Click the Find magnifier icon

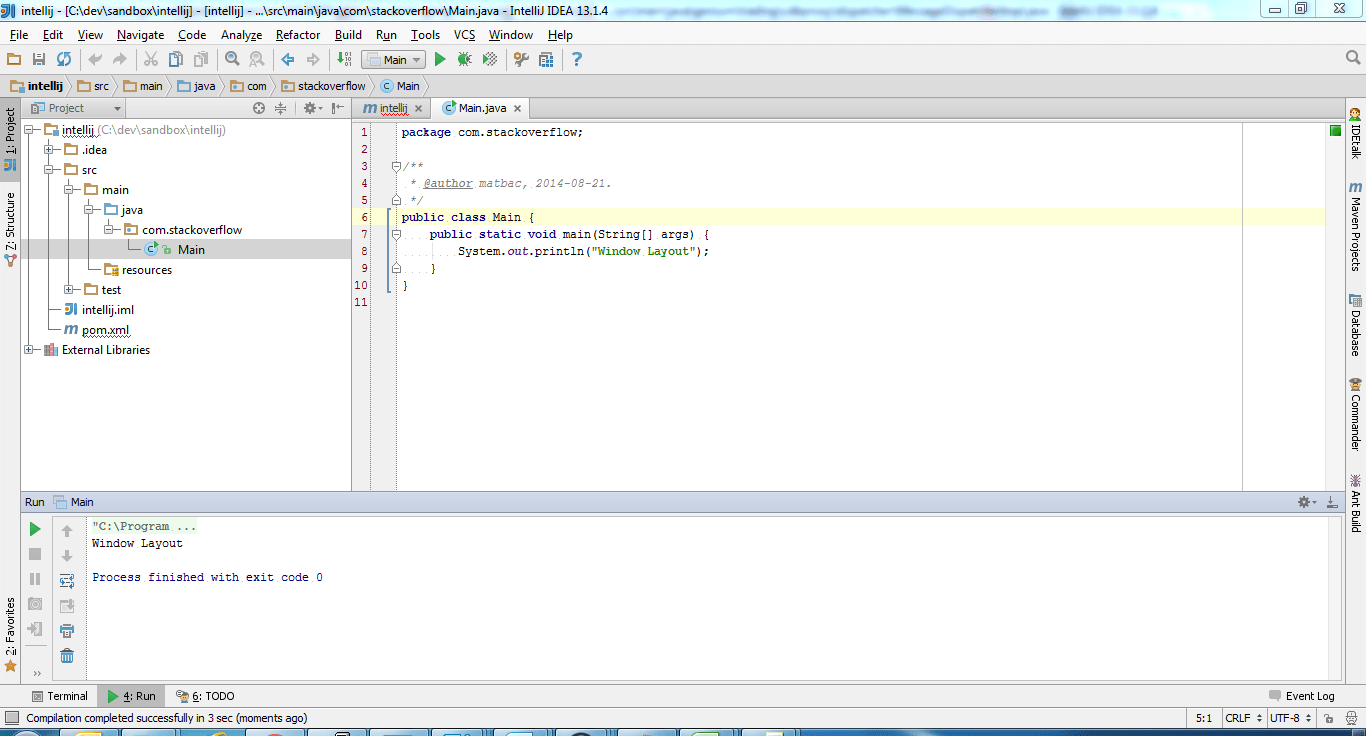[x=232, y=60]
